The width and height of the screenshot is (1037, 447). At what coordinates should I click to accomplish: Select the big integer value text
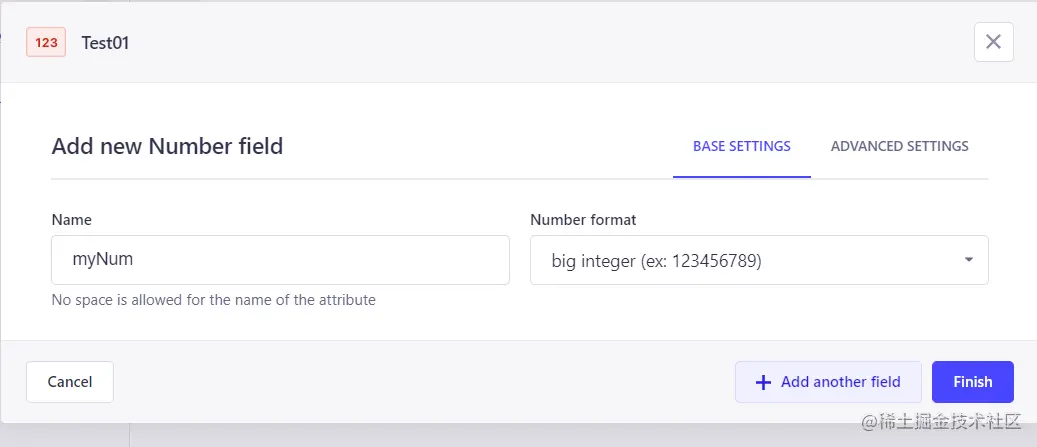(656, 261)
